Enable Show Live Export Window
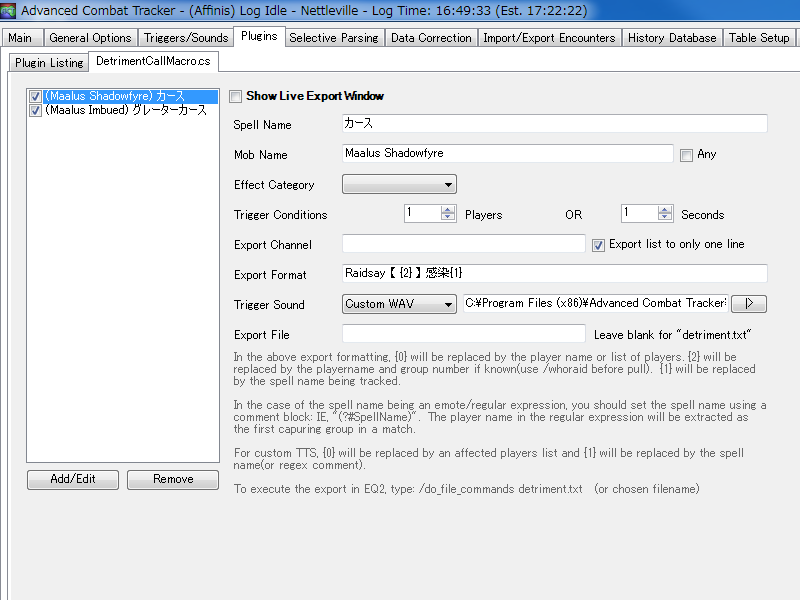This screenshot has width=800, height=600. pyautogui.click(x=235, y=96)
